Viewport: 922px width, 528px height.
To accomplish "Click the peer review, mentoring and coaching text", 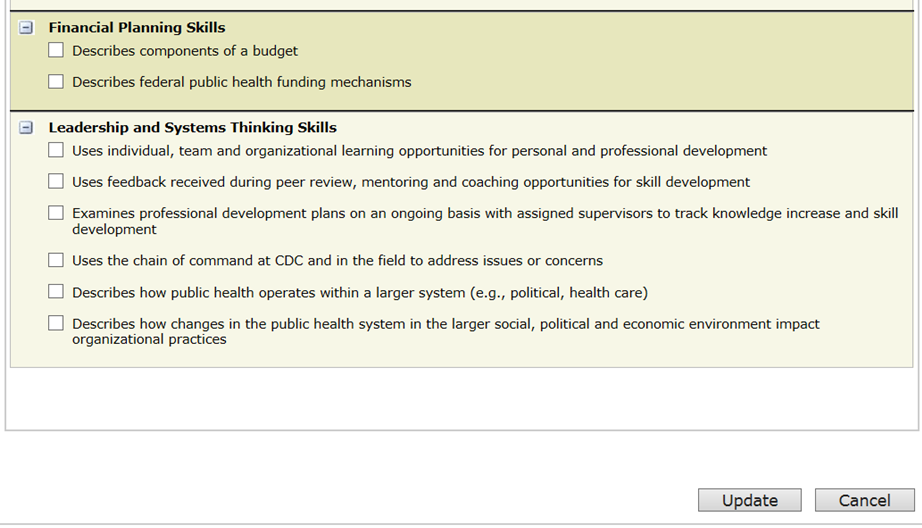I will tap(411, 182).
